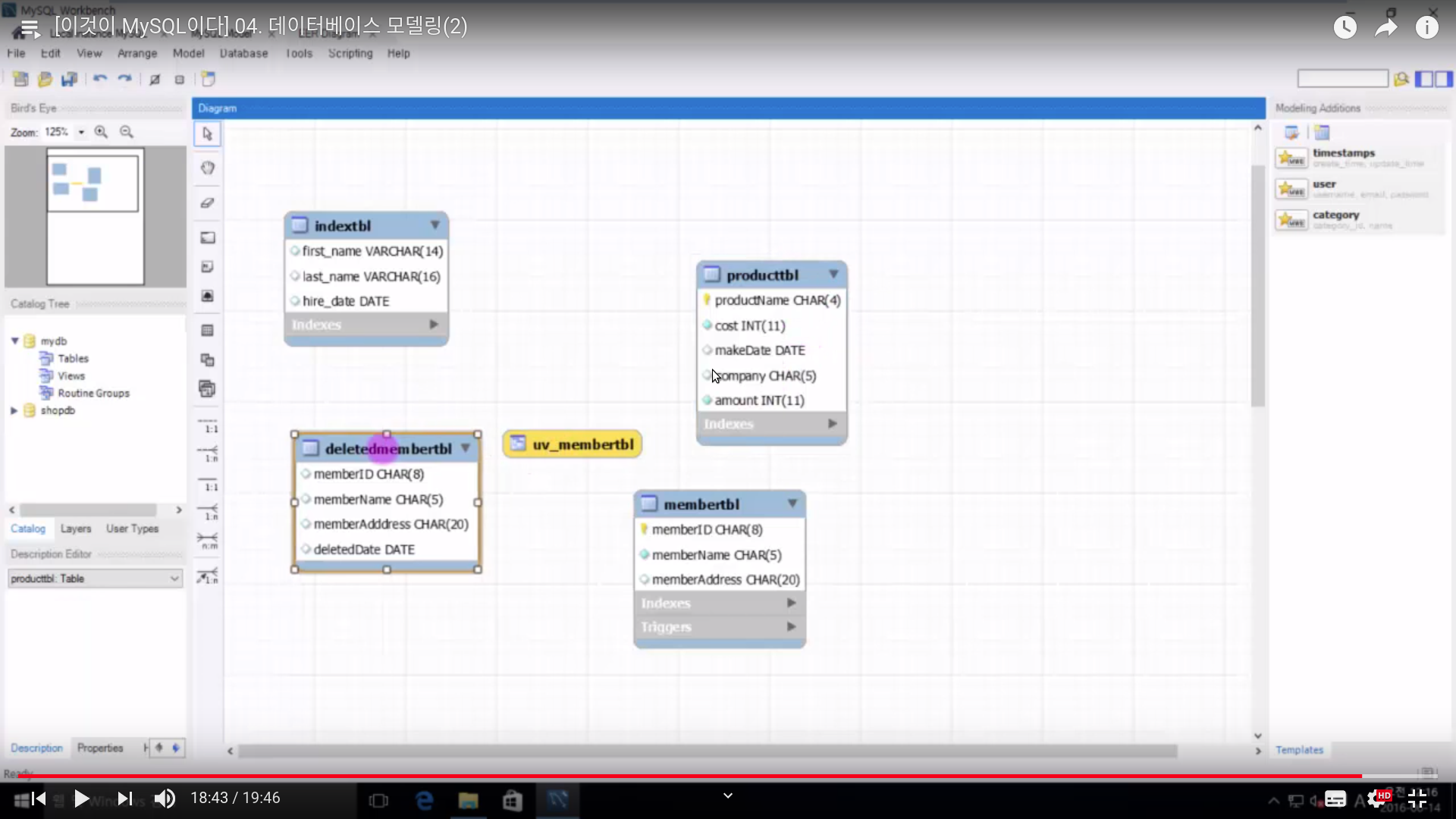Viewport: 1456px width, 819px height.
Task: Select the hand pan tool
Action: (207, 168)
